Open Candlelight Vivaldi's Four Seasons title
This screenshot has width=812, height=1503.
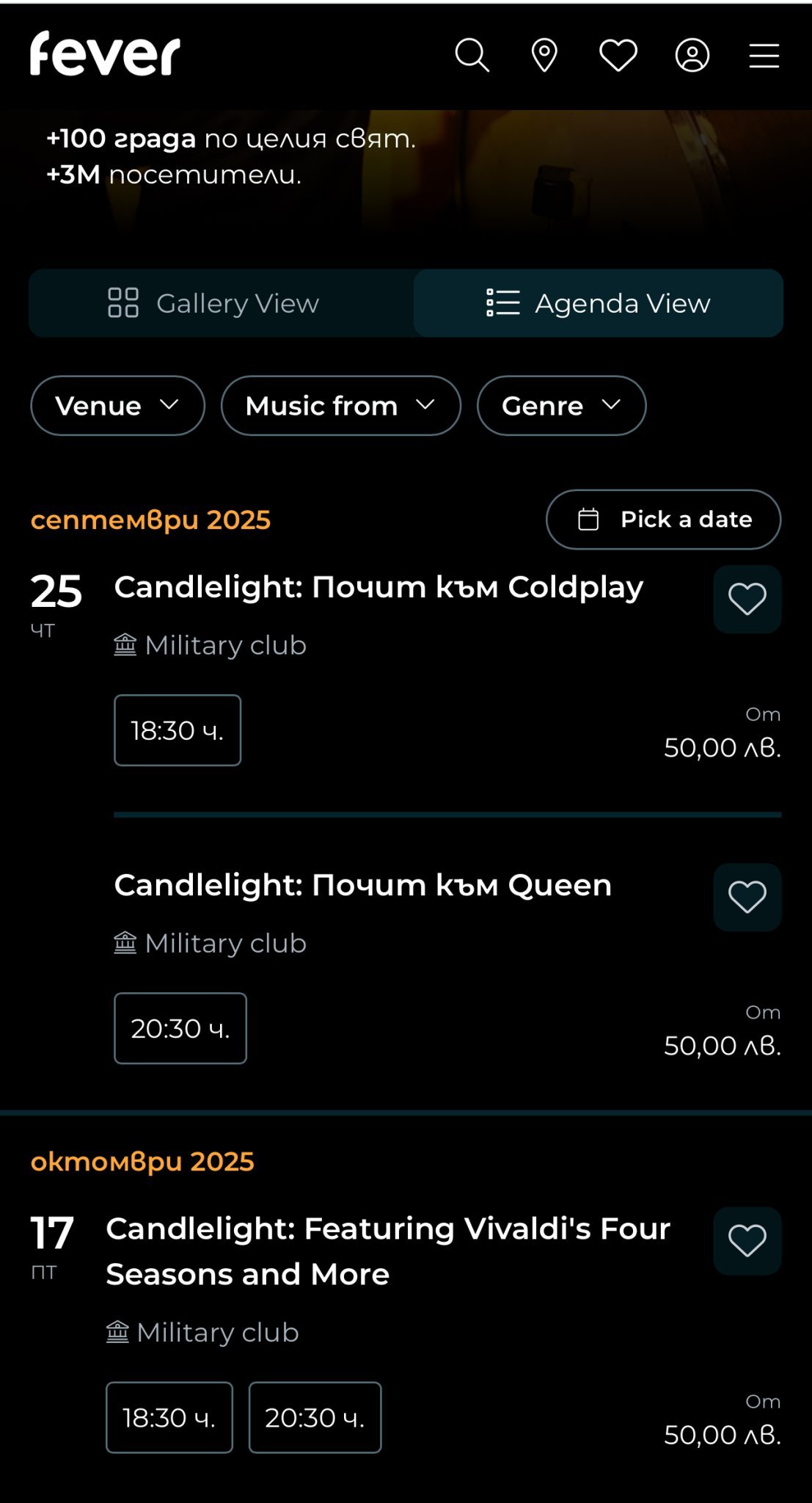click(x=388, y=1251)
